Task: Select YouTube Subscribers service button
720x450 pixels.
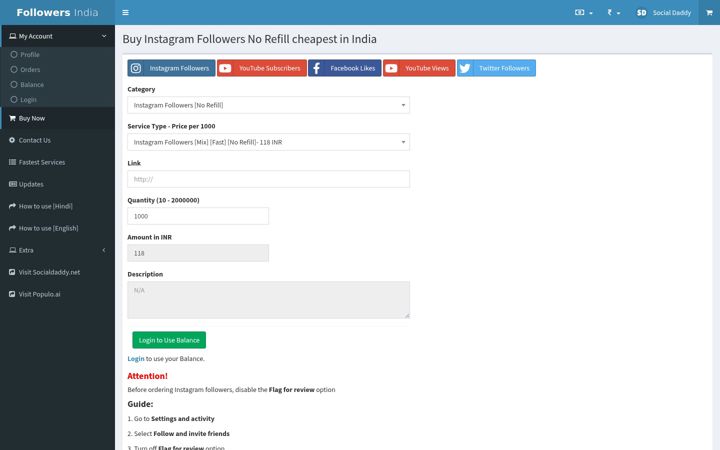Action: [x=262, y=68]
